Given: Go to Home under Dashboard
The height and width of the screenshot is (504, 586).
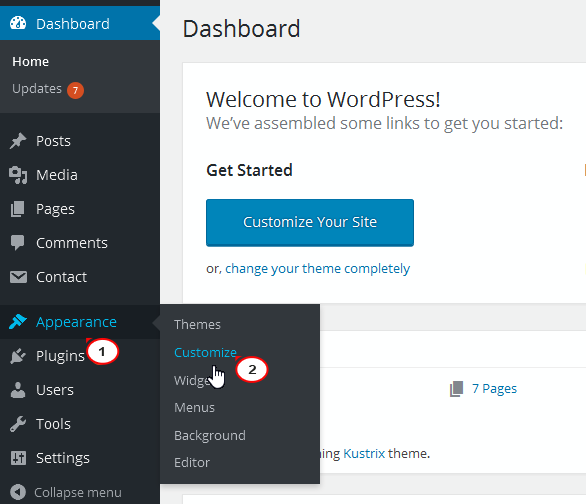Looking at the screenshot, I should (x=30, y=62).
